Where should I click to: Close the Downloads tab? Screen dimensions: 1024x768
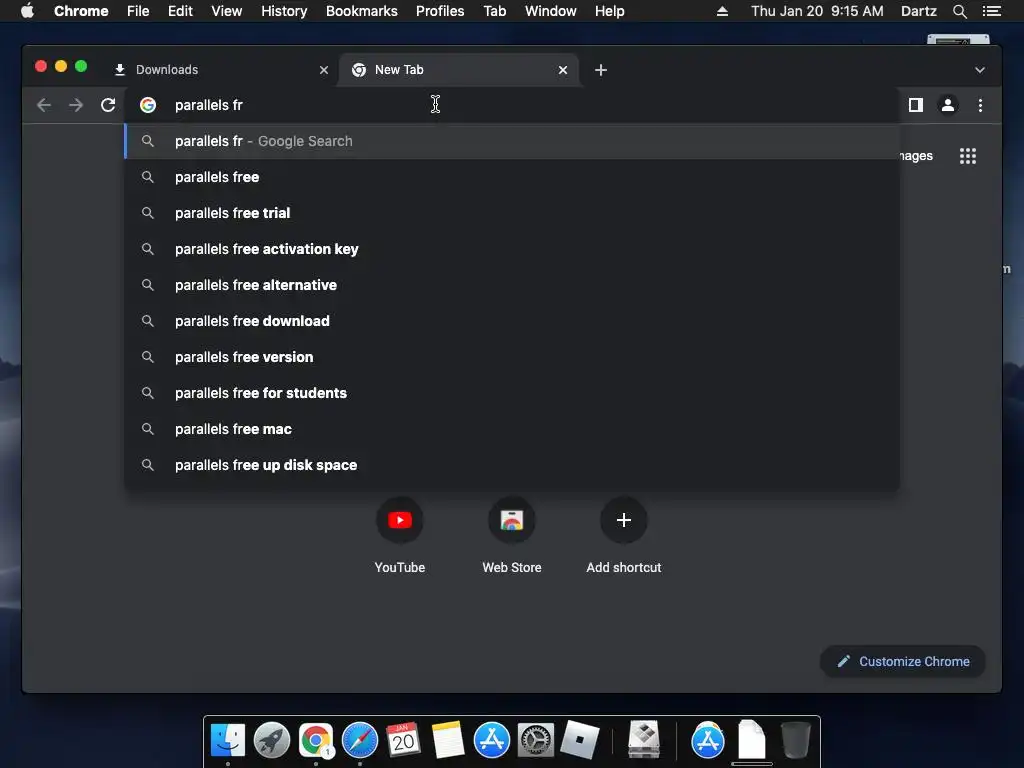(323, 70)
